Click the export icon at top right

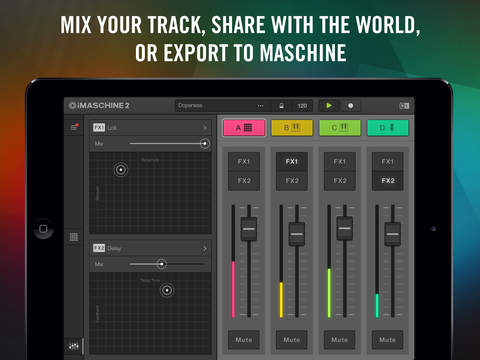[404, 106]
